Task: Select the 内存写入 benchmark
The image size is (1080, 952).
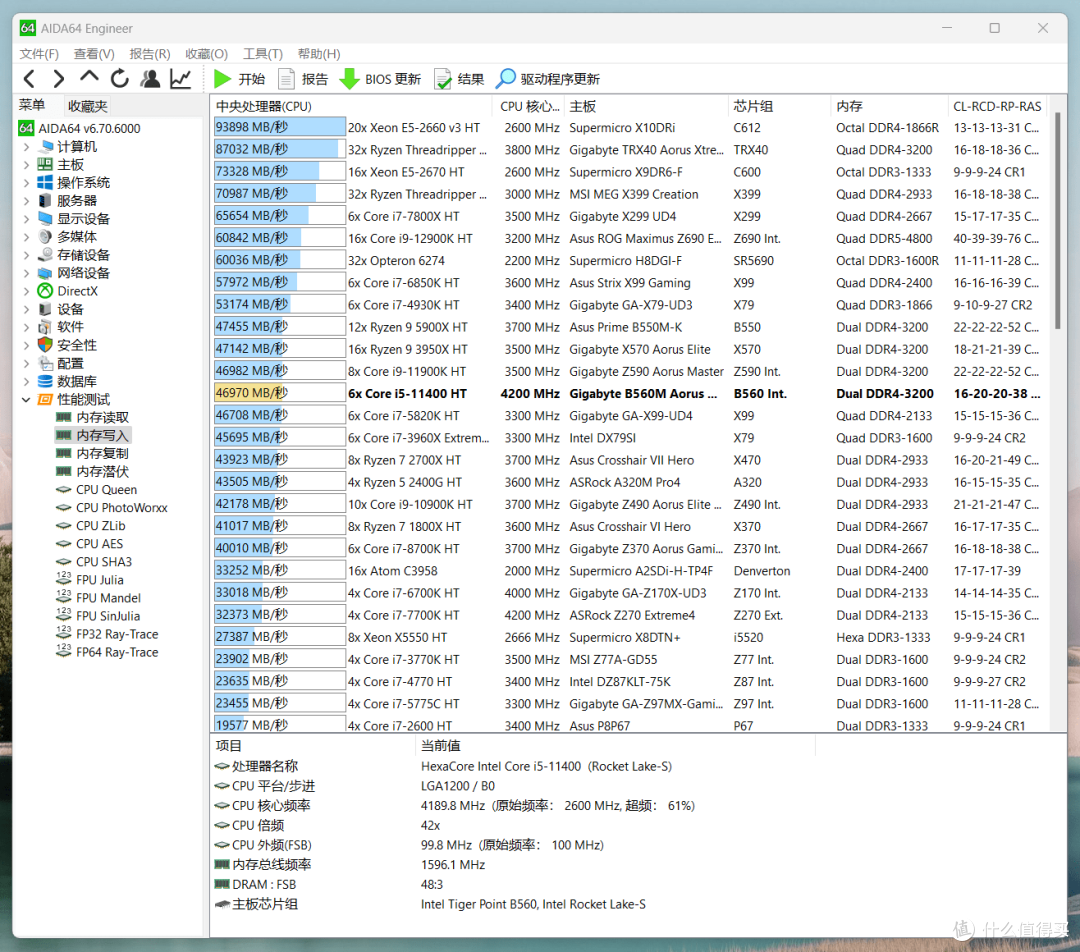Action: click(x=92, y=435)
